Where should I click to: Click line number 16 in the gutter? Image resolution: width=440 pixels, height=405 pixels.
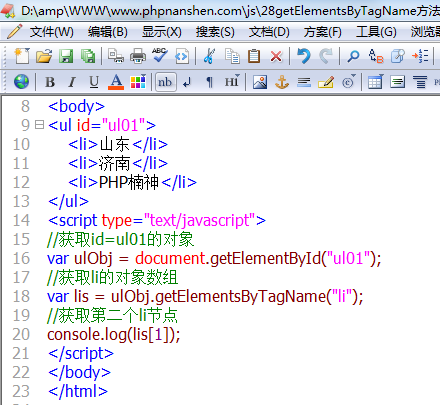[21, 258]
